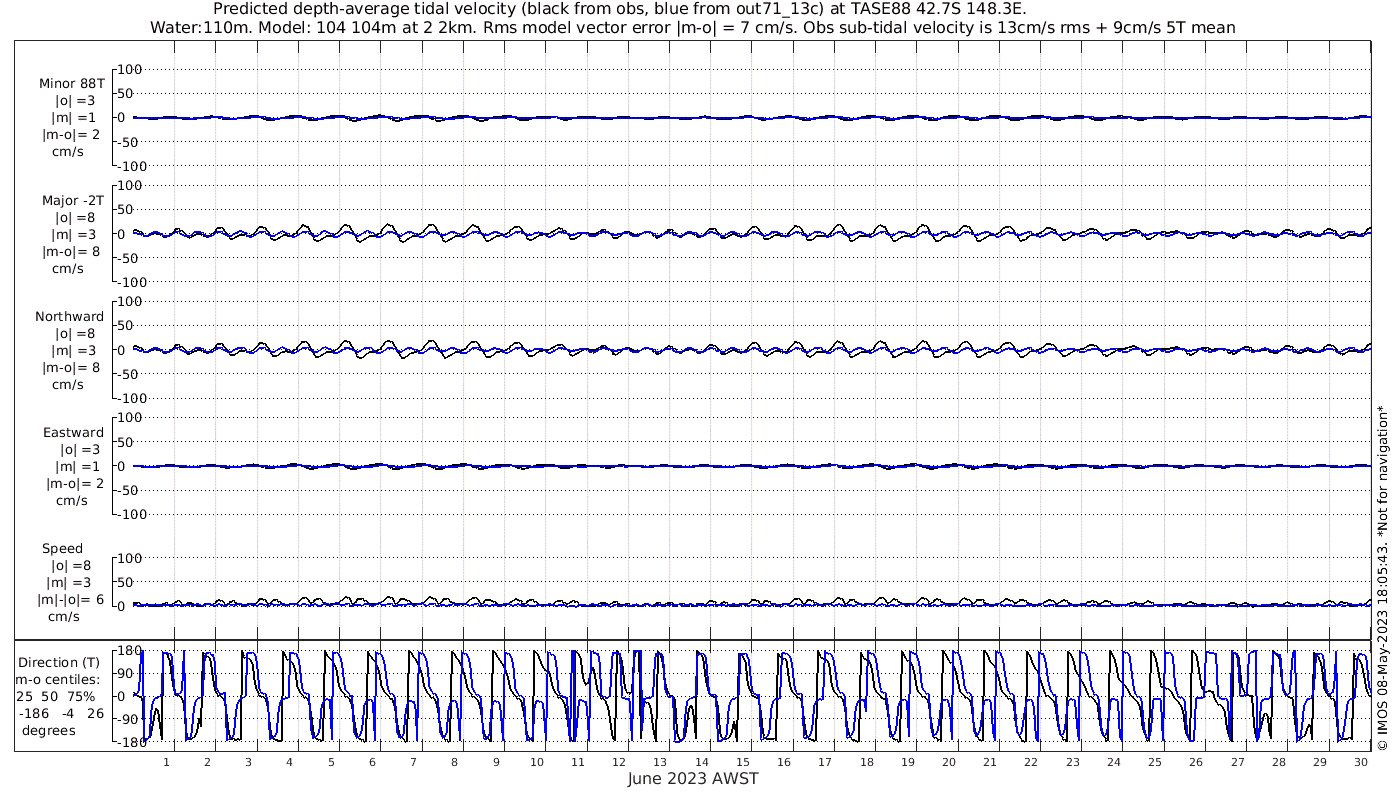Select day "17" on the date axis
The image size is (1400, 800).
(825, 762)
